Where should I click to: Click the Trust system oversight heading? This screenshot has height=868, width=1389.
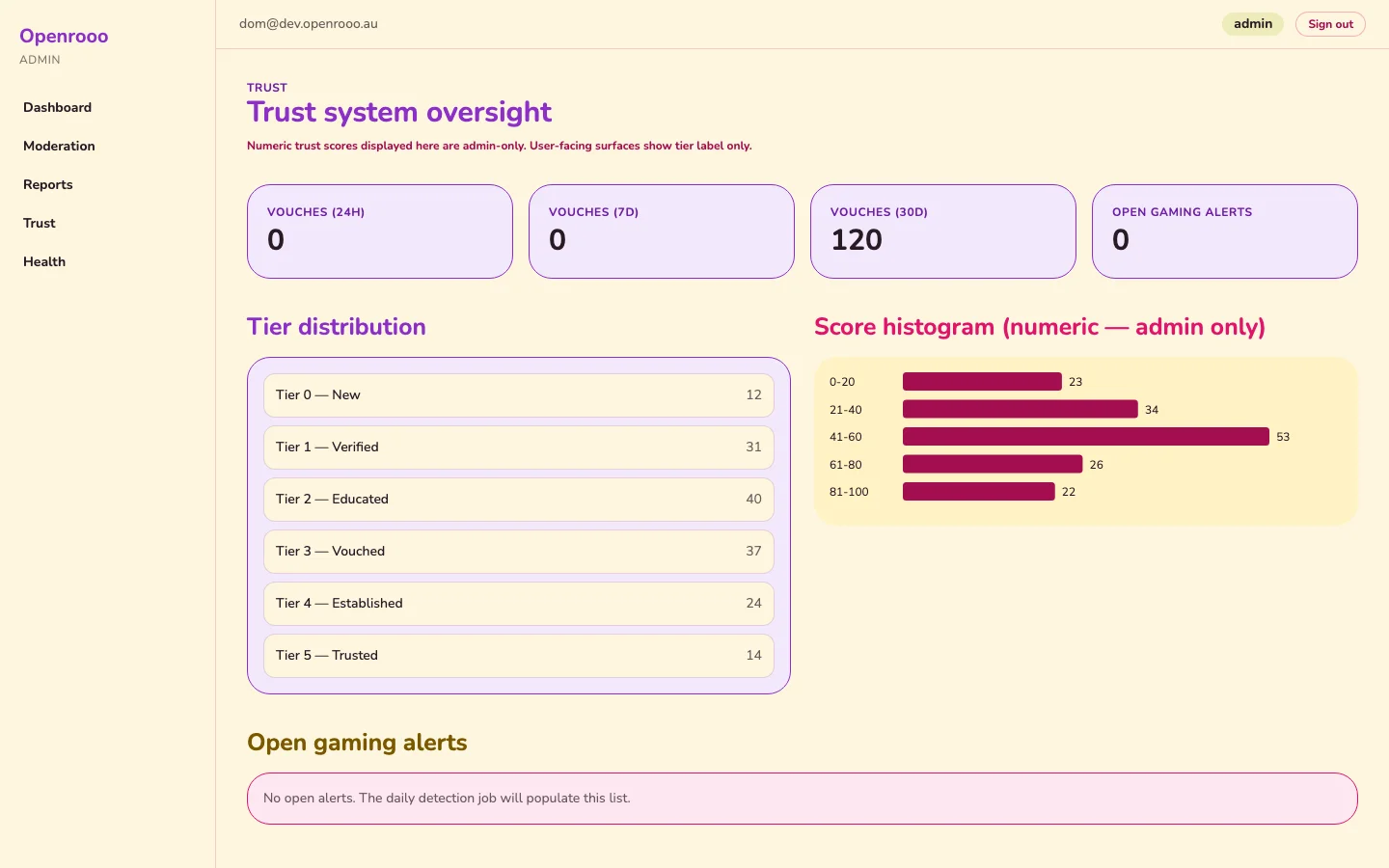point(399,113)
